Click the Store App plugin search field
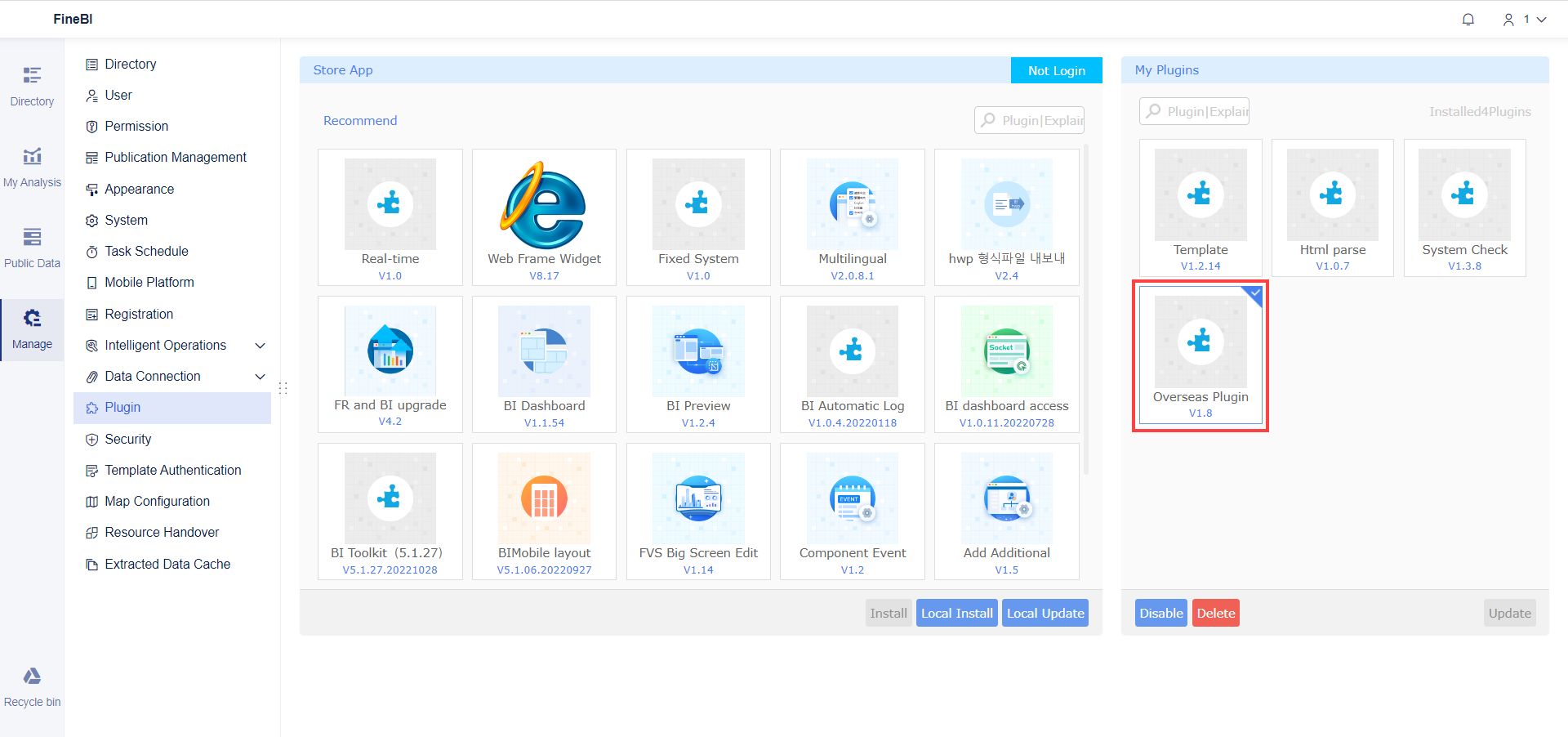 1029,120
